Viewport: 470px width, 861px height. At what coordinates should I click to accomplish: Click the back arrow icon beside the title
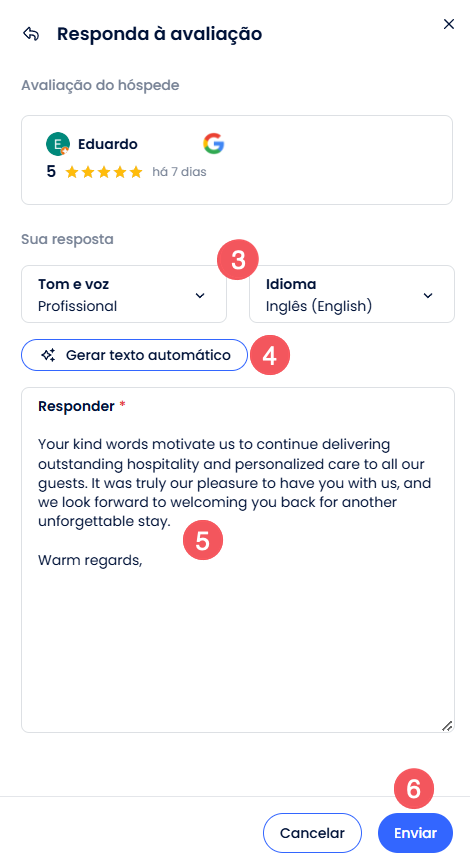click(31, 34)
